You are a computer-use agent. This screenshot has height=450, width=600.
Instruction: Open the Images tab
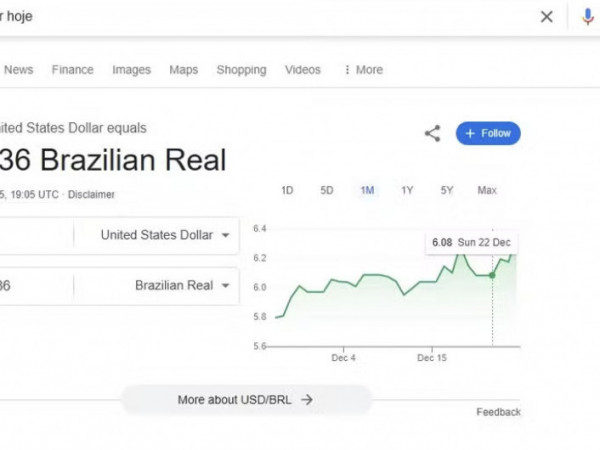click(131, 70)
